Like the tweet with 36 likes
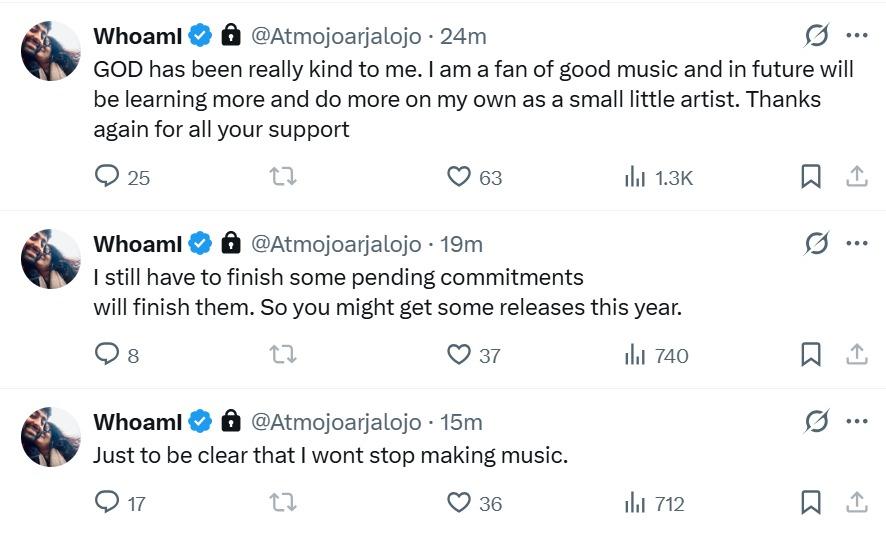Screen dimensions: 886x536 tap(459, 502)
